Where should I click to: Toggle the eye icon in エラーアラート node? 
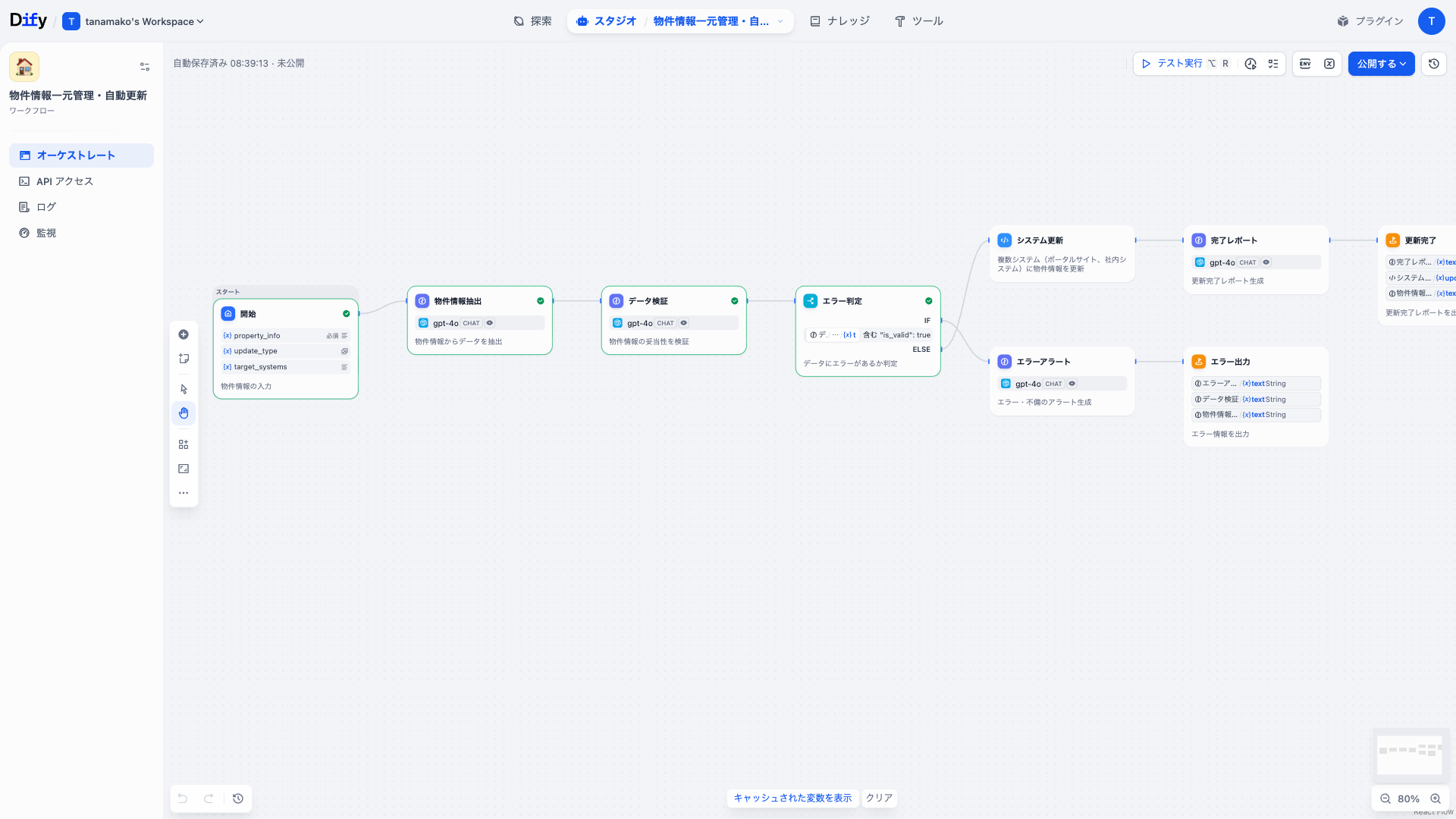coord(1072,384)
